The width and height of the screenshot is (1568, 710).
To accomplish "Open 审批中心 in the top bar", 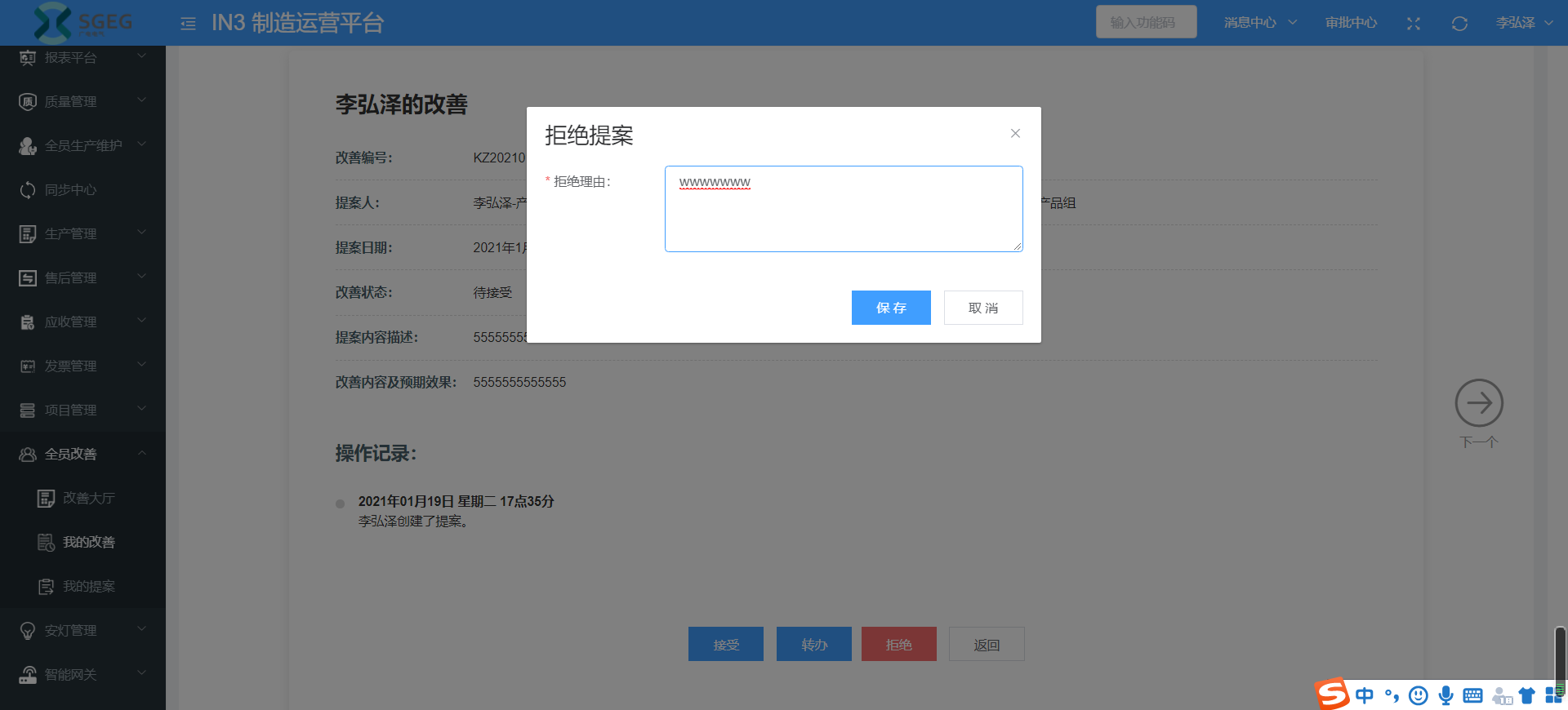I will tap(1351, 23).
